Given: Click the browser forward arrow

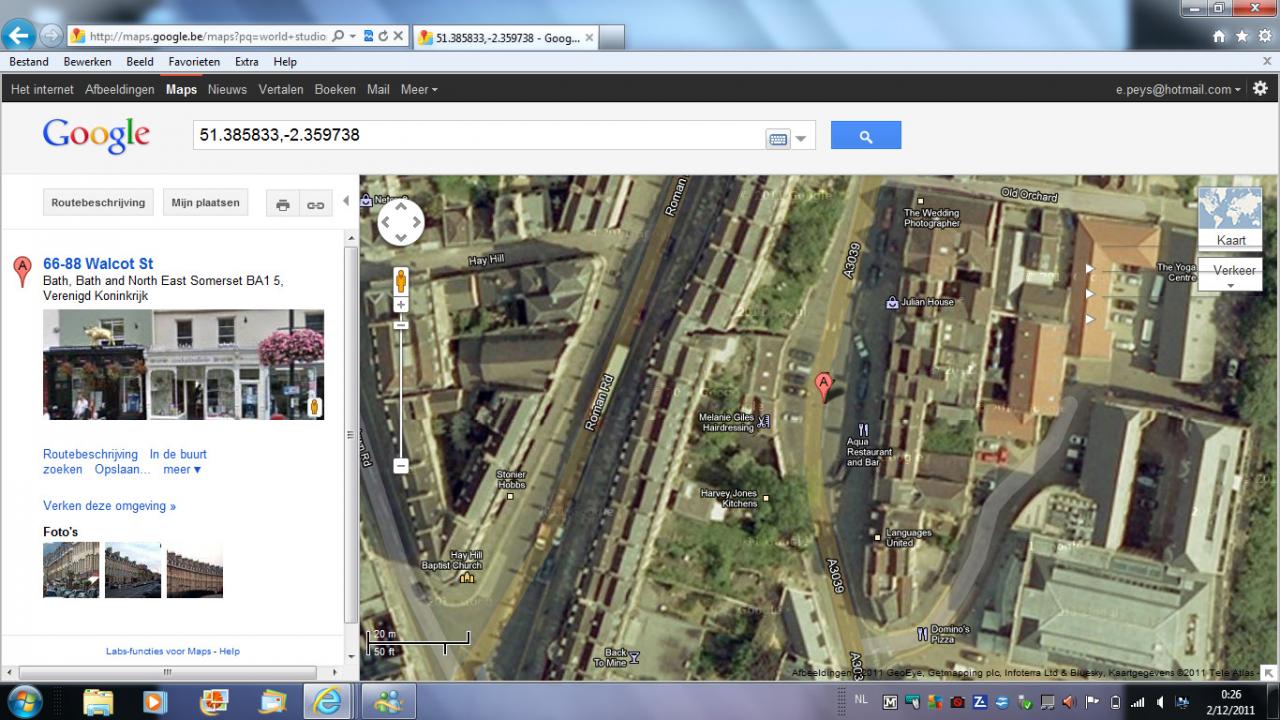Looking at the screenshot, I should (50, 36).
